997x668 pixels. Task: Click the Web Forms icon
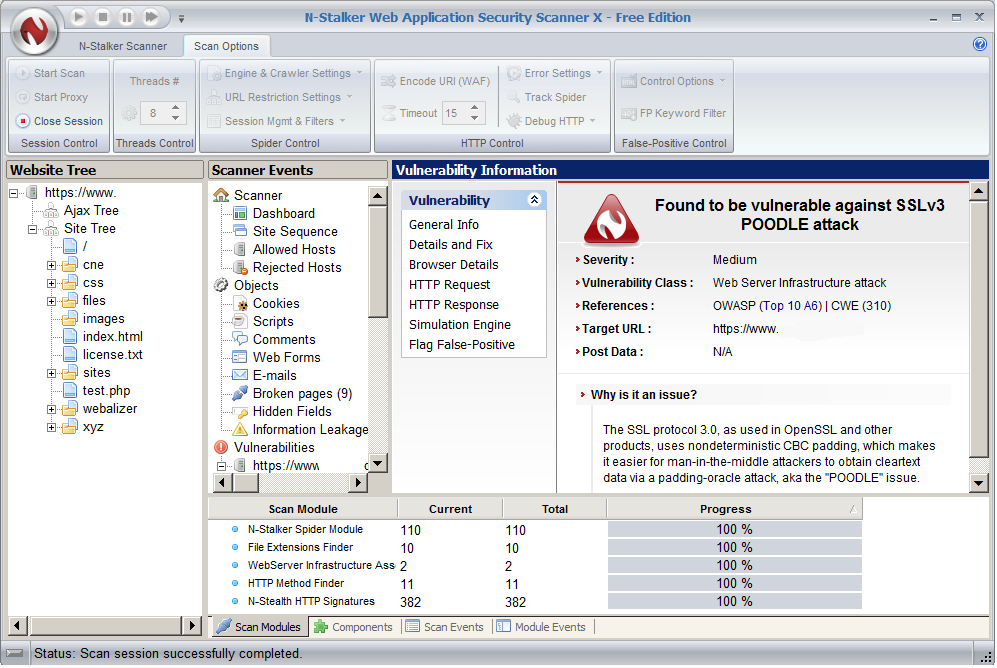pyautogui.click(x=240, y=357)
